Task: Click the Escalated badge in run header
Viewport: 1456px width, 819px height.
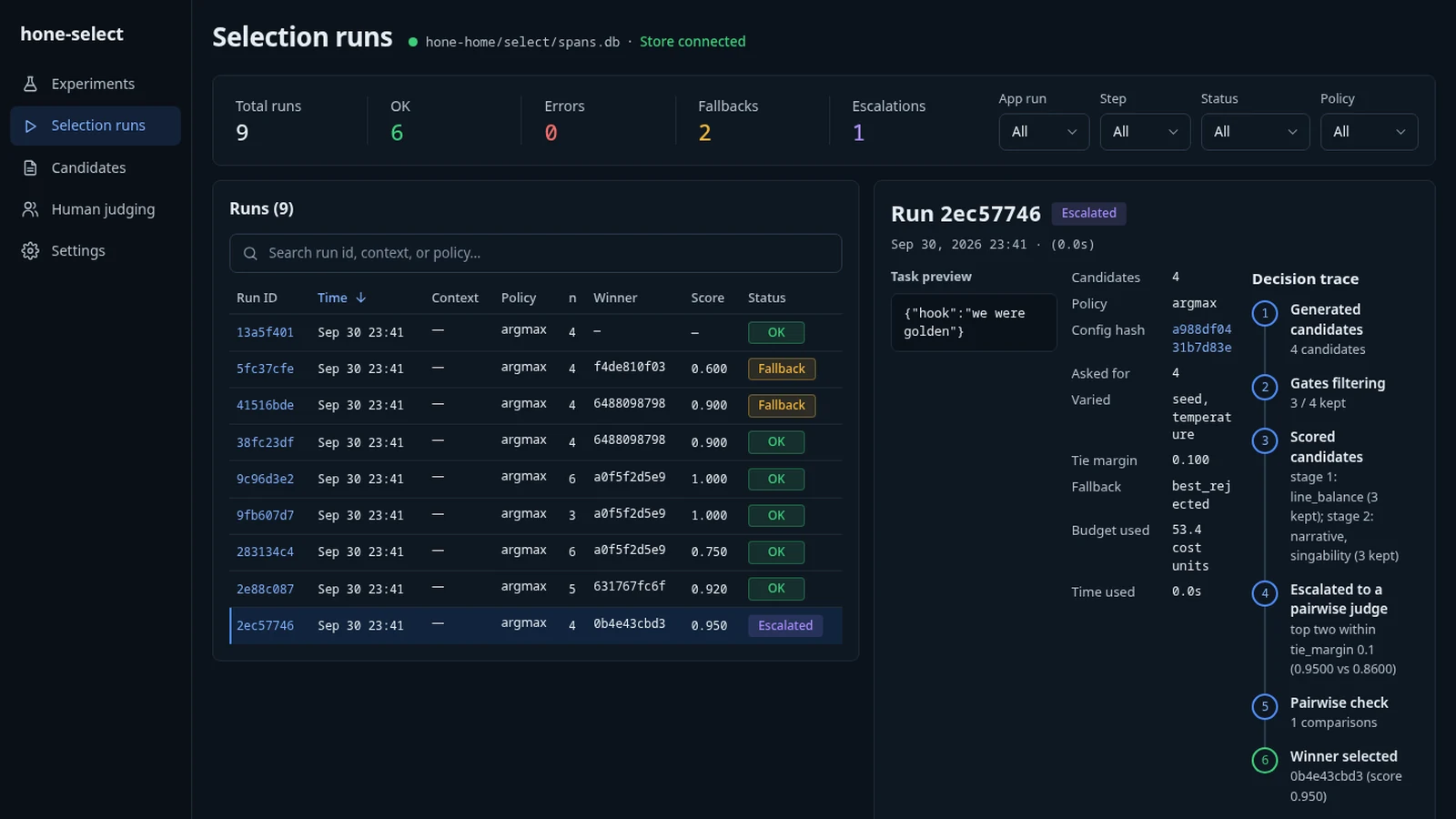Action: 1088,213
